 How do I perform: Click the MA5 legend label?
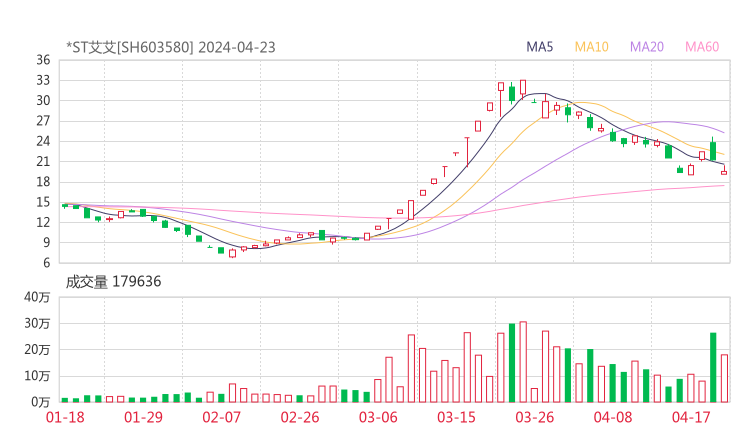(539, 47)
